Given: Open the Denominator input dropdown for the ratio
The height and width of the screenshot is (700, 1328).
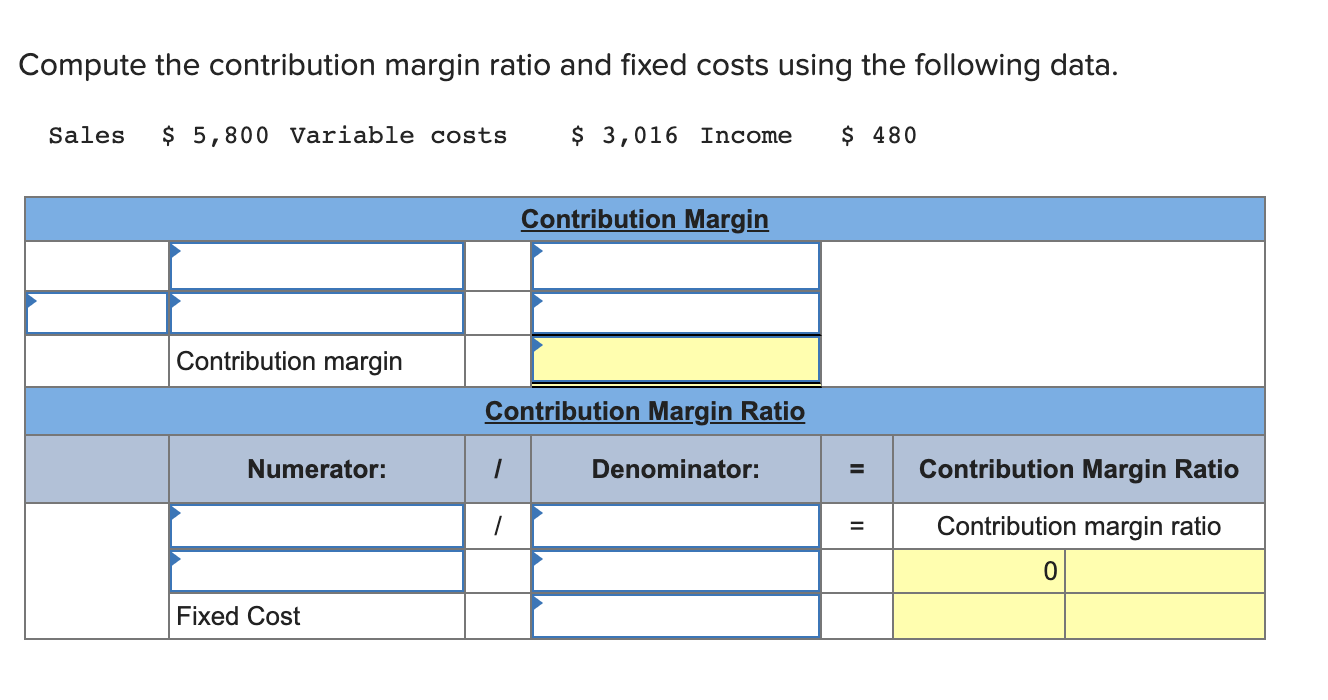Looking at the screenshot, I should (x=675, y=524).
